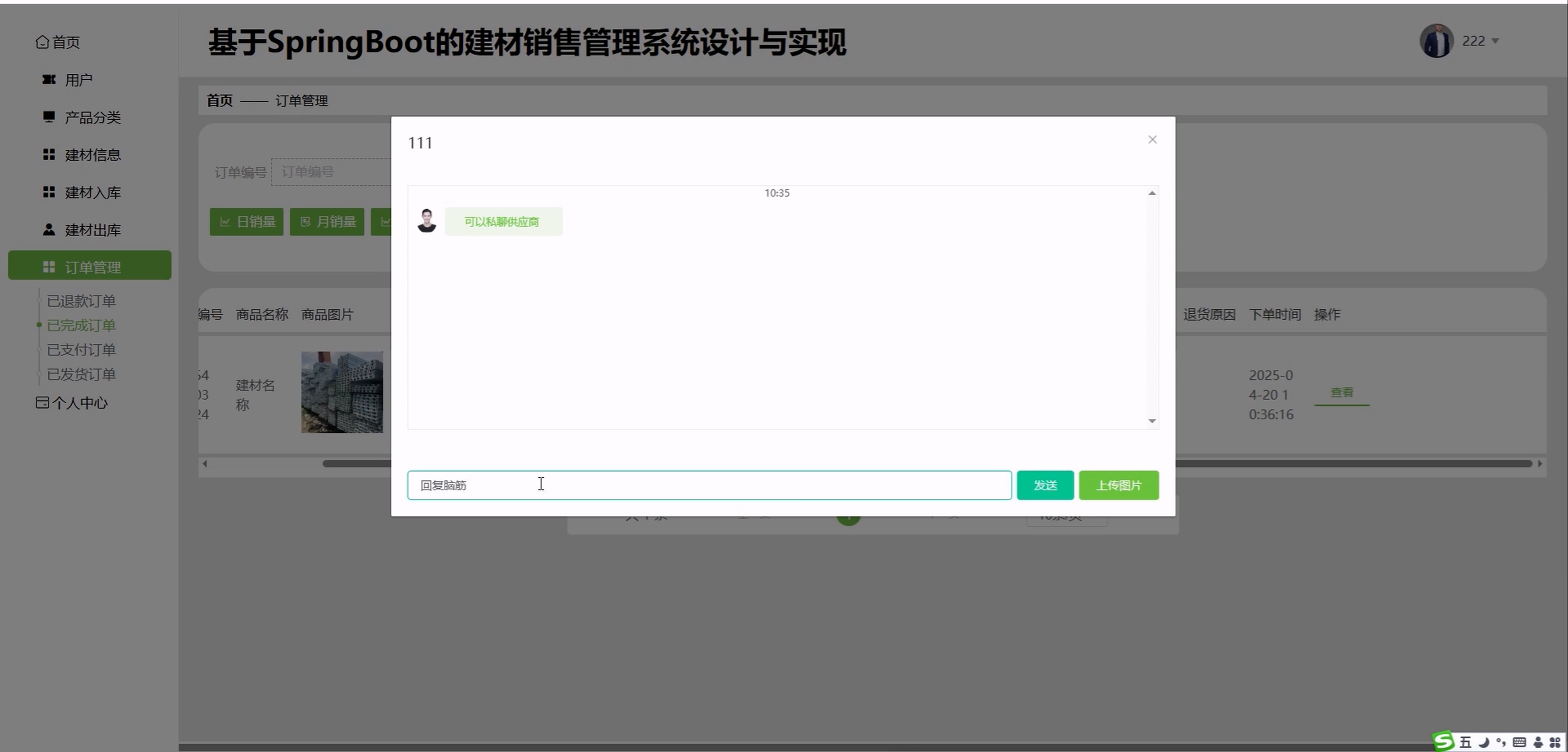Click the sender avatar in chat
Viewport: 1568px width, 752px height.
click(x=426, y=221)
